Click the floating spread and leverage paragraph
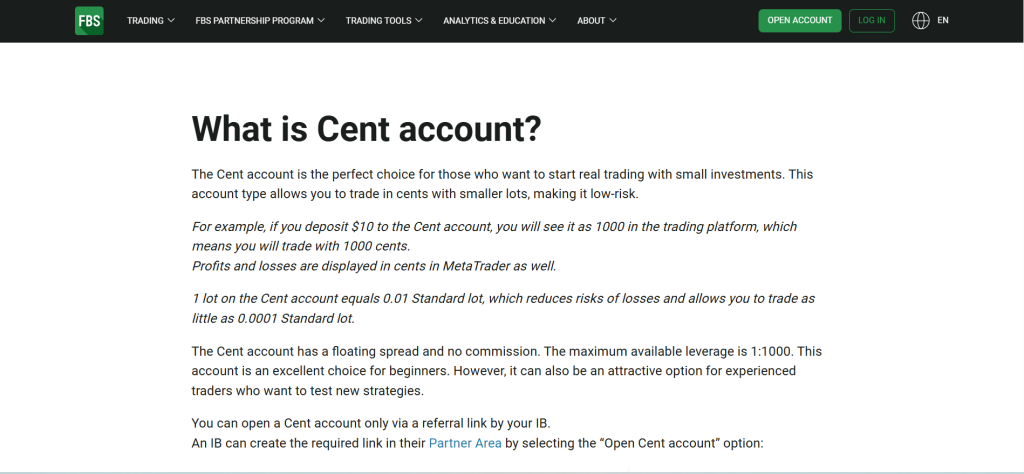This screenshot has width=1024, height=474. [506, 371]
